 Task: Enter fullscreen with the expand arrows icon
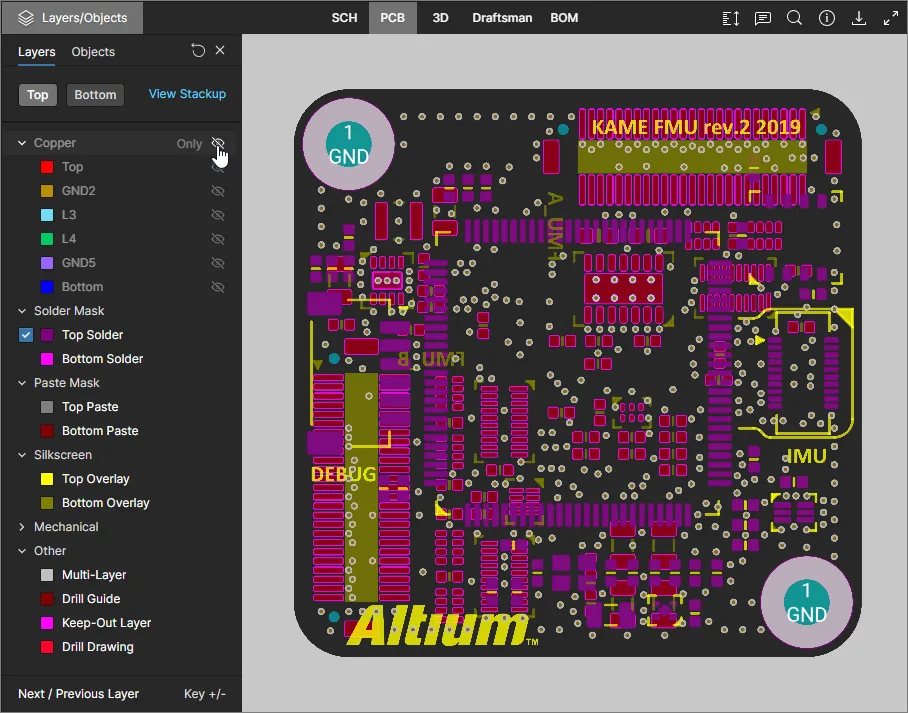pyautogui.click(x=890, y=18)
